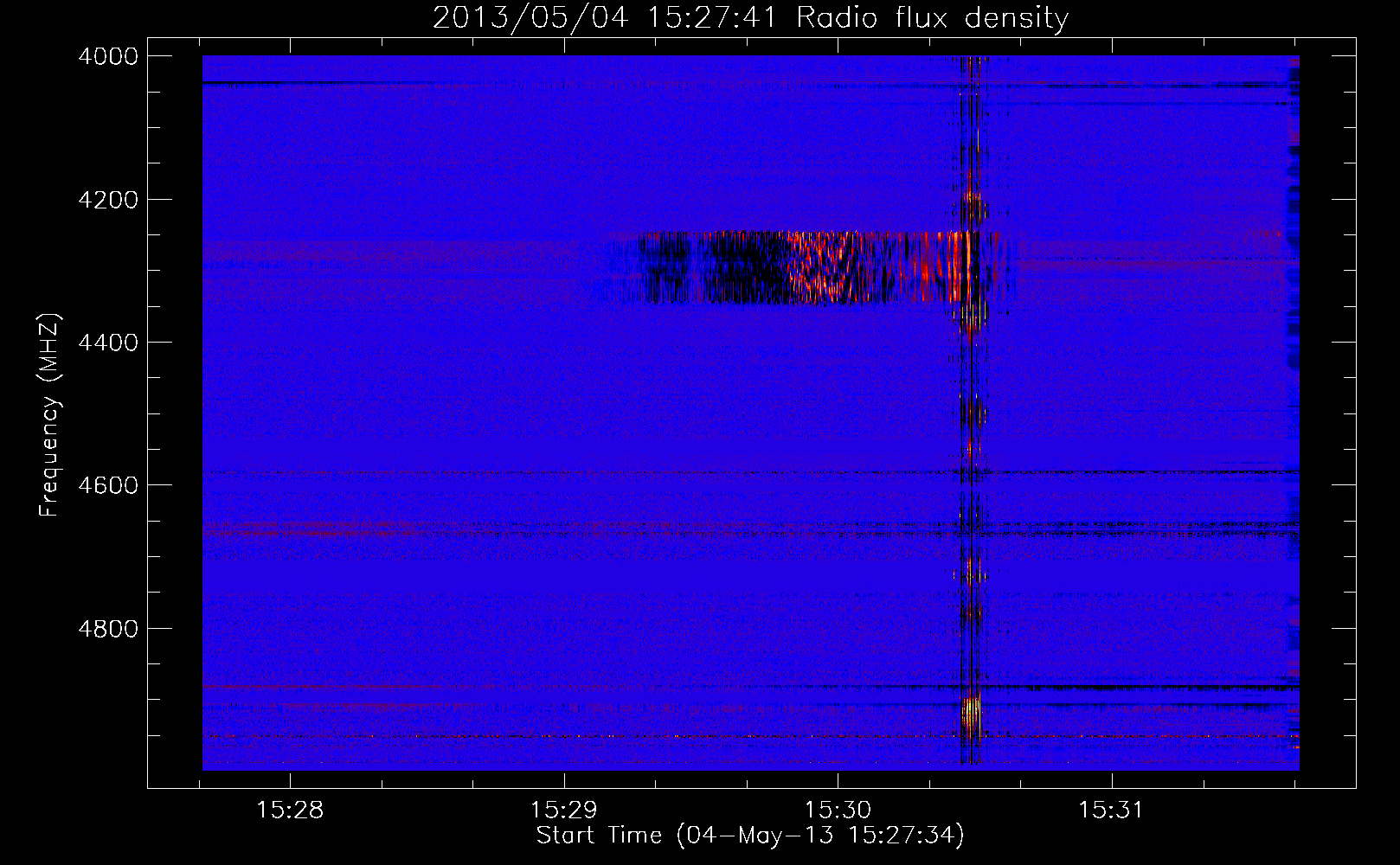1400x865 pixels.
Task: Click the 'Frequency (MHZ)' axis title
Action: (50, 415)
